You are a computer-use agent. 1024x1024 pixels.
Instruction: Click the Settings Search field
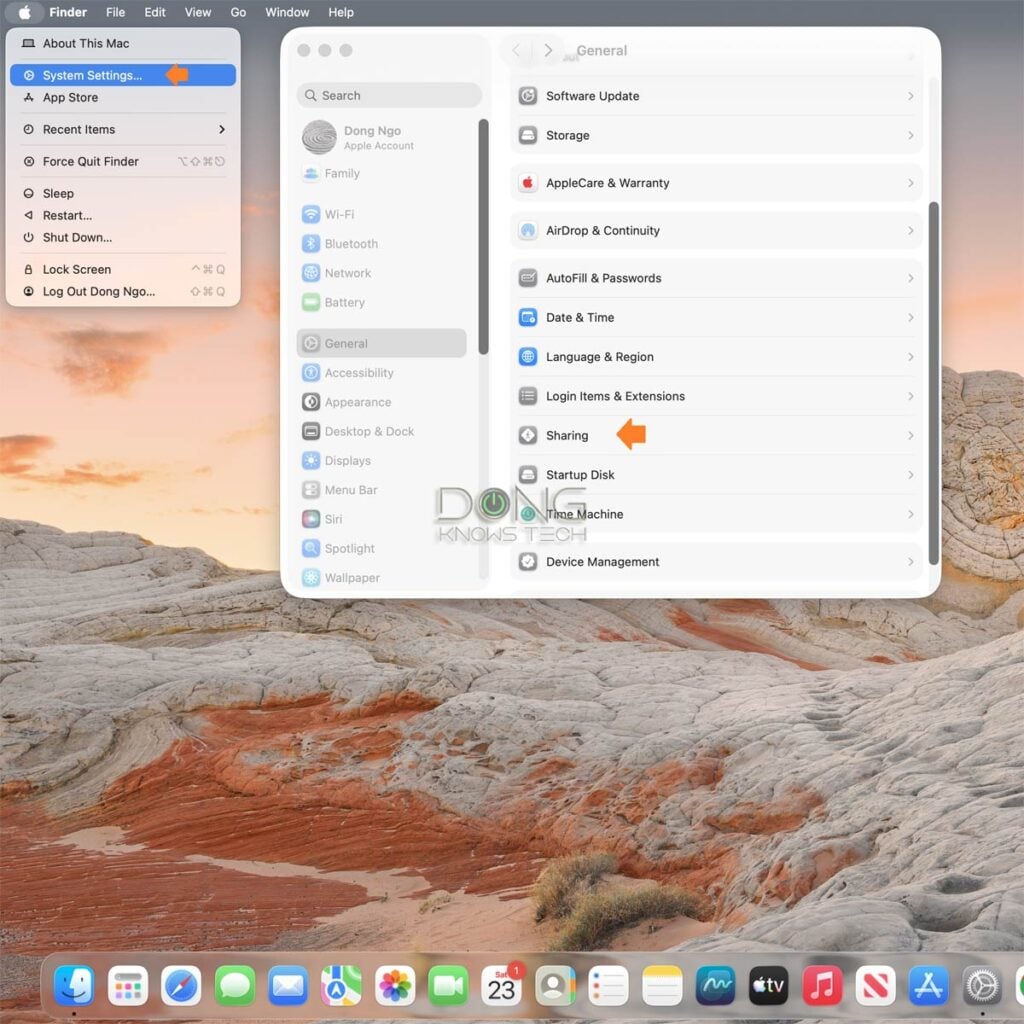389,95
